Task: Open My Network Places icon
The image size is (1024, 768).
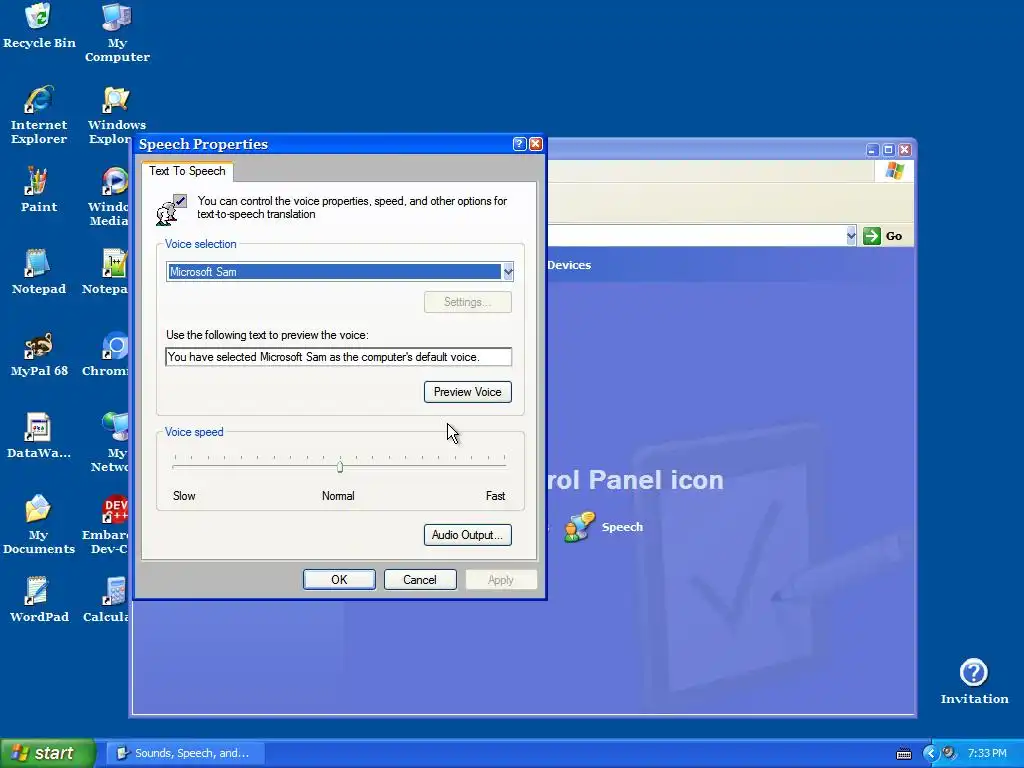Action: tap(112, 443)
